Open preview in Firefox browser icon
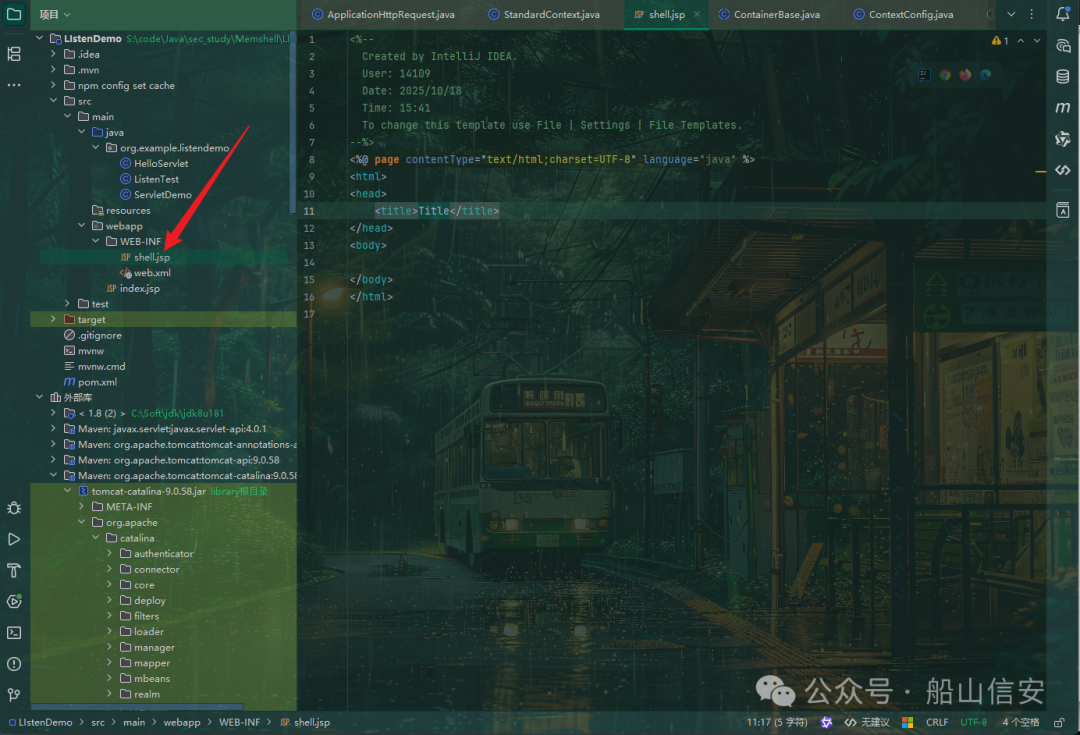 click(x=965, y=75)
